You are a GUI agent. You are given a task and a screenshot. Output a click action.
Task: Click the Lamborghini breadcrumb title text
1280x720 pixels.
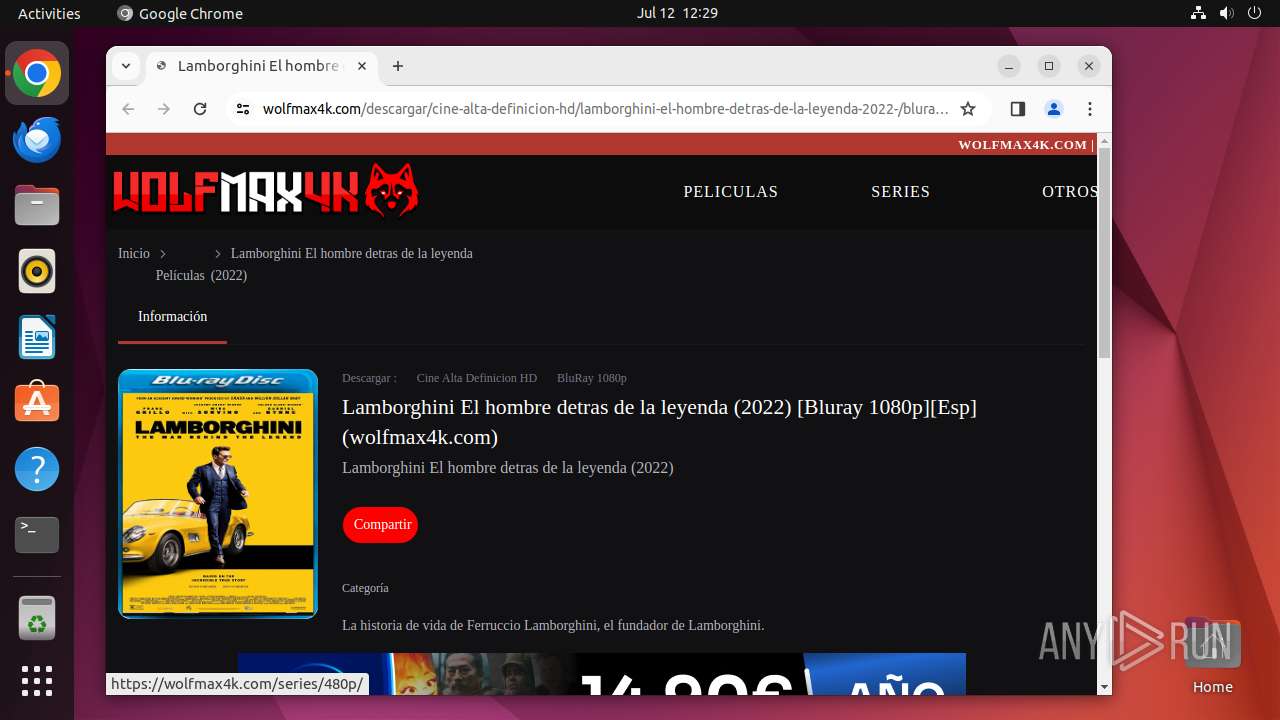(x=352, y=254)
